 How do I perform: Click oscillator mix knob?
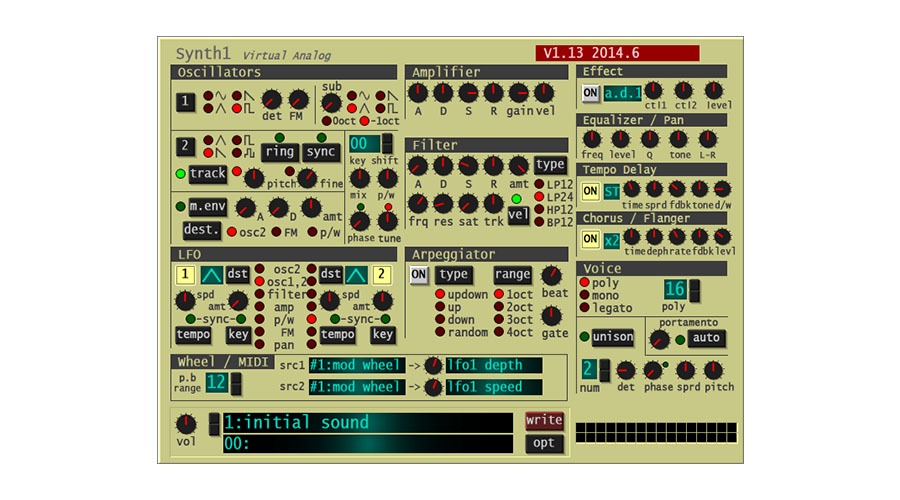tap(359, 178)
